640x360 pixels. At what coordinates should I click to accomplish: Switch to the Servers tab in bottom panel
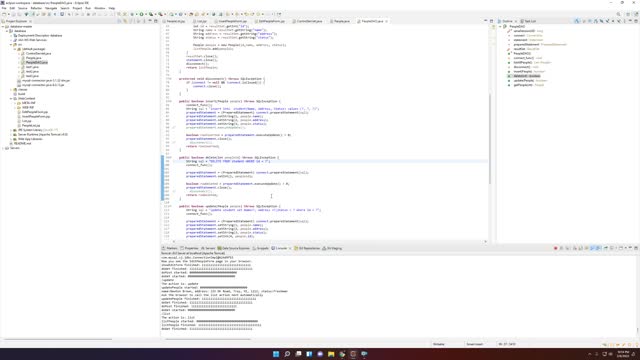pyautogui.click(x=208, y=248)
